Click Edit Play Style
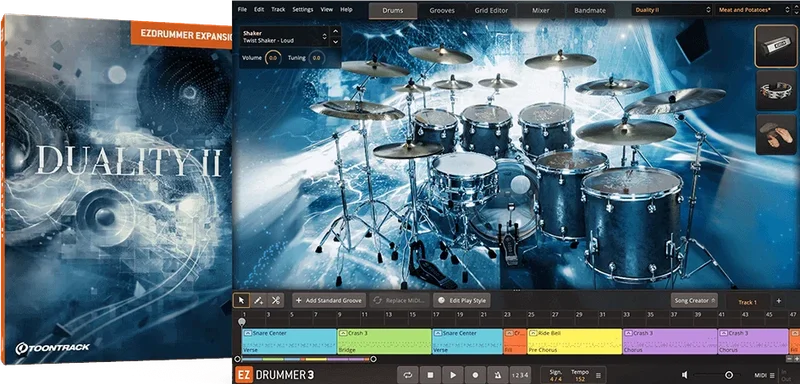Viewport: 800px width, 384px height. tap(461, 300)
